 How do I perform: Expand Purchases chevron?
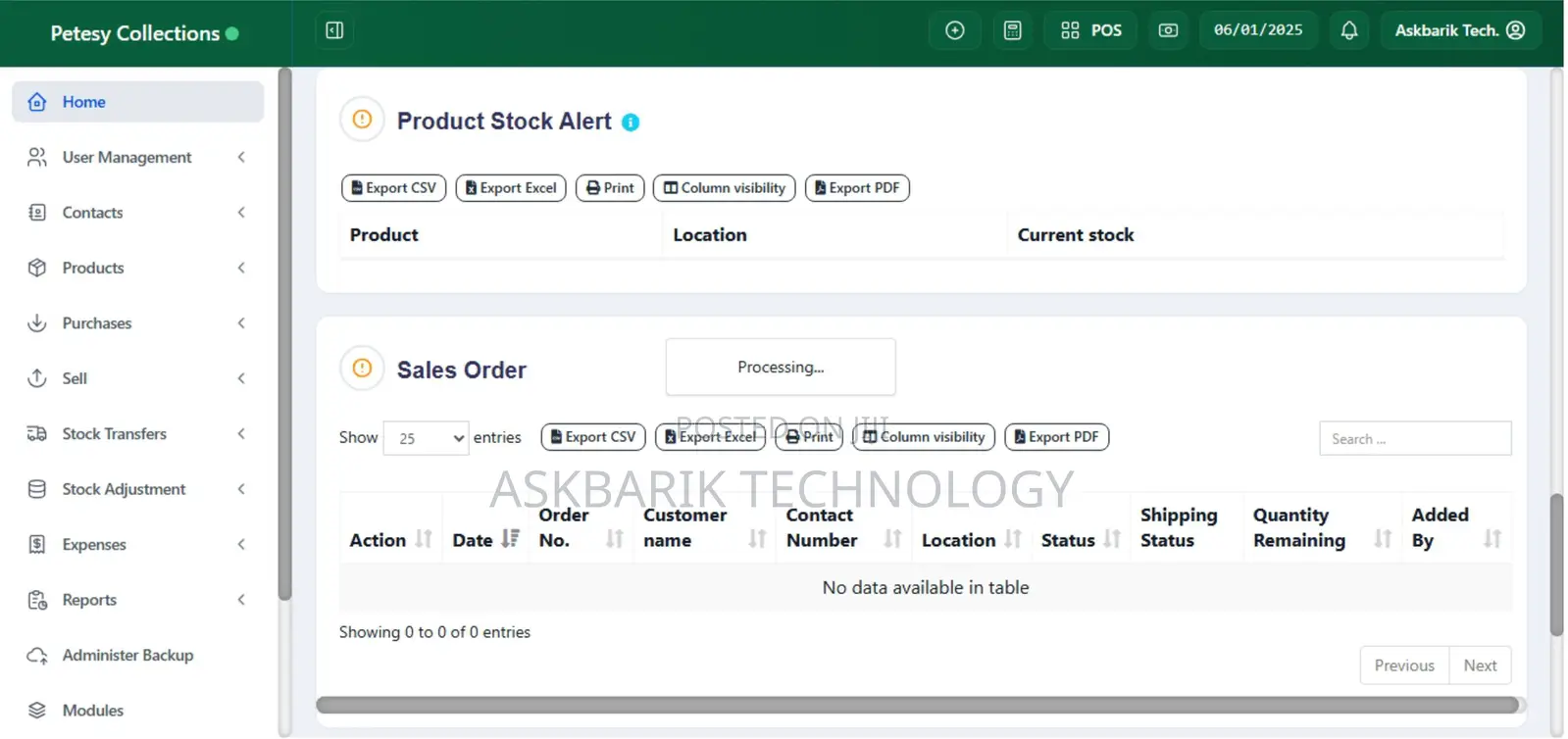[x=241, y=323]
